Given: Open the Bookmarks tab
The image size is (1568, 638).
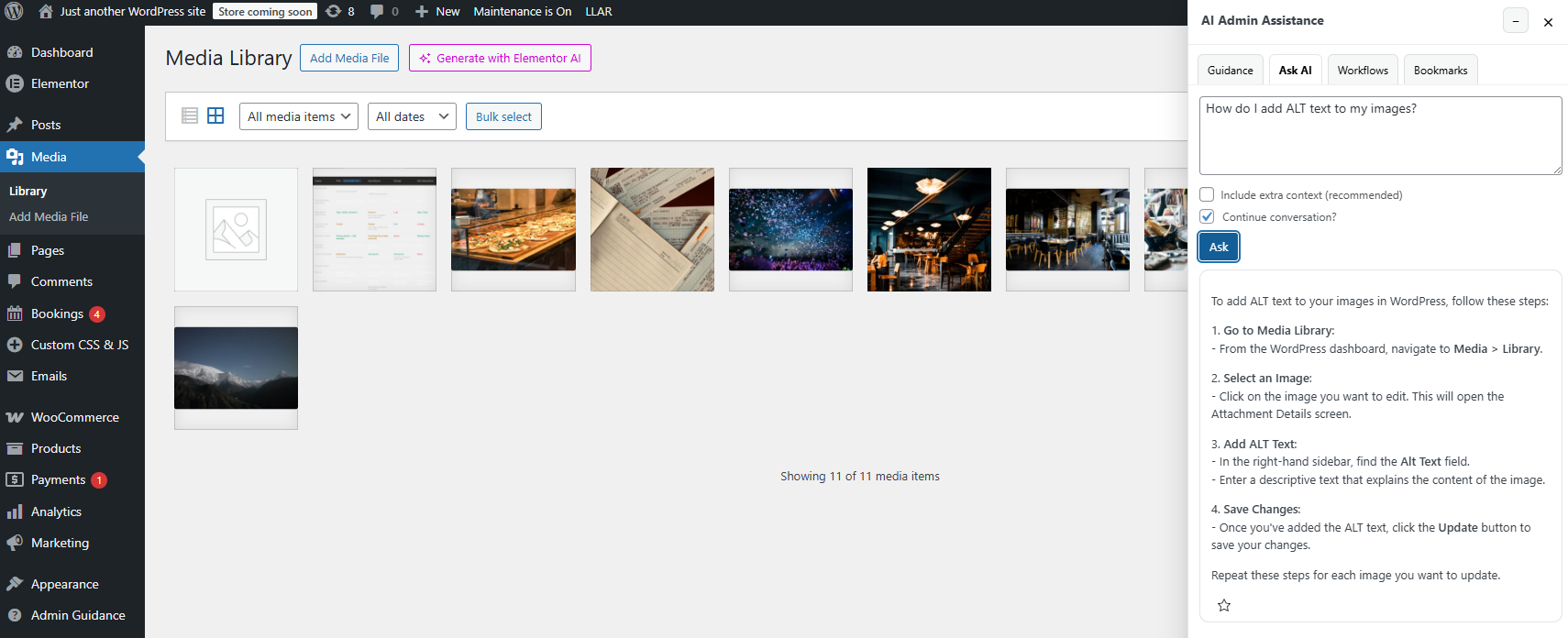Looking at the screenshot, I should click(x=1441, y=71).
